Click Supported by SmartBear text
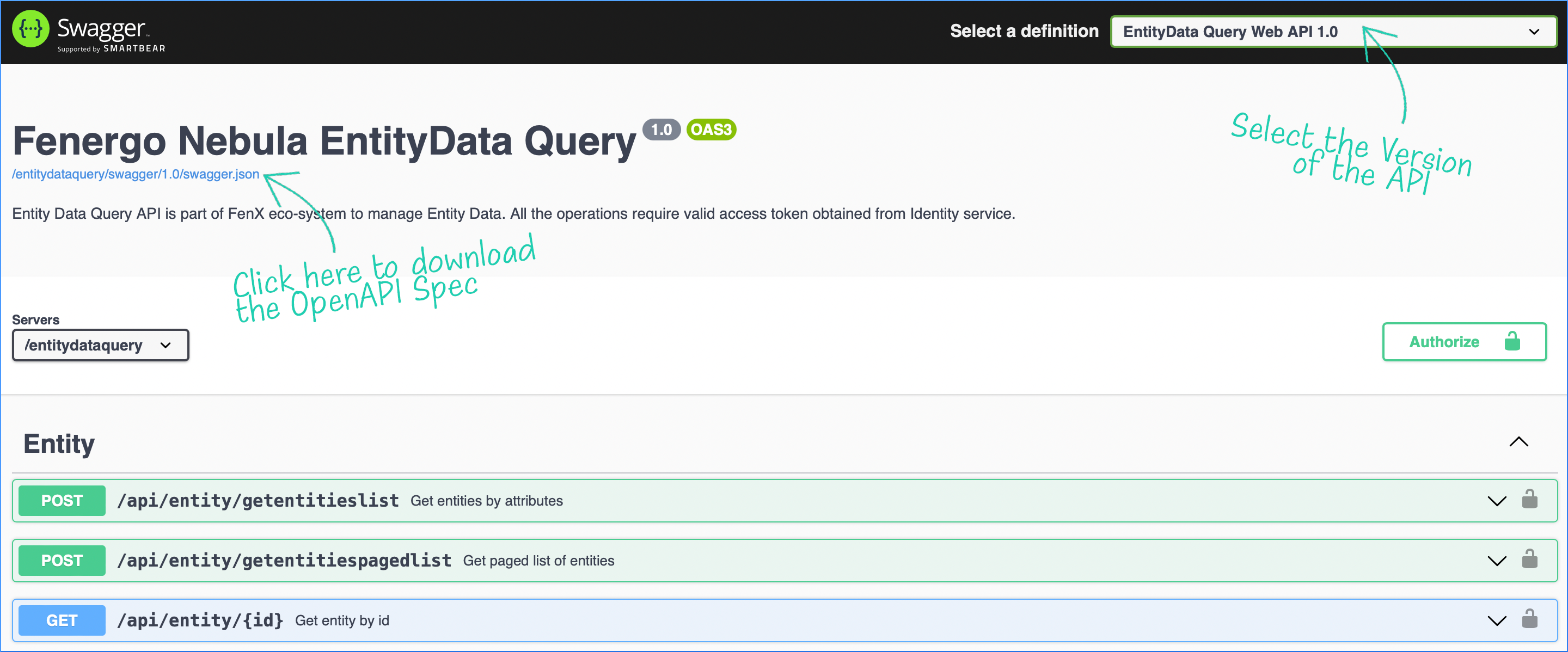The height and width of the screenshot is (652, 1568). (x=112, y=48)
